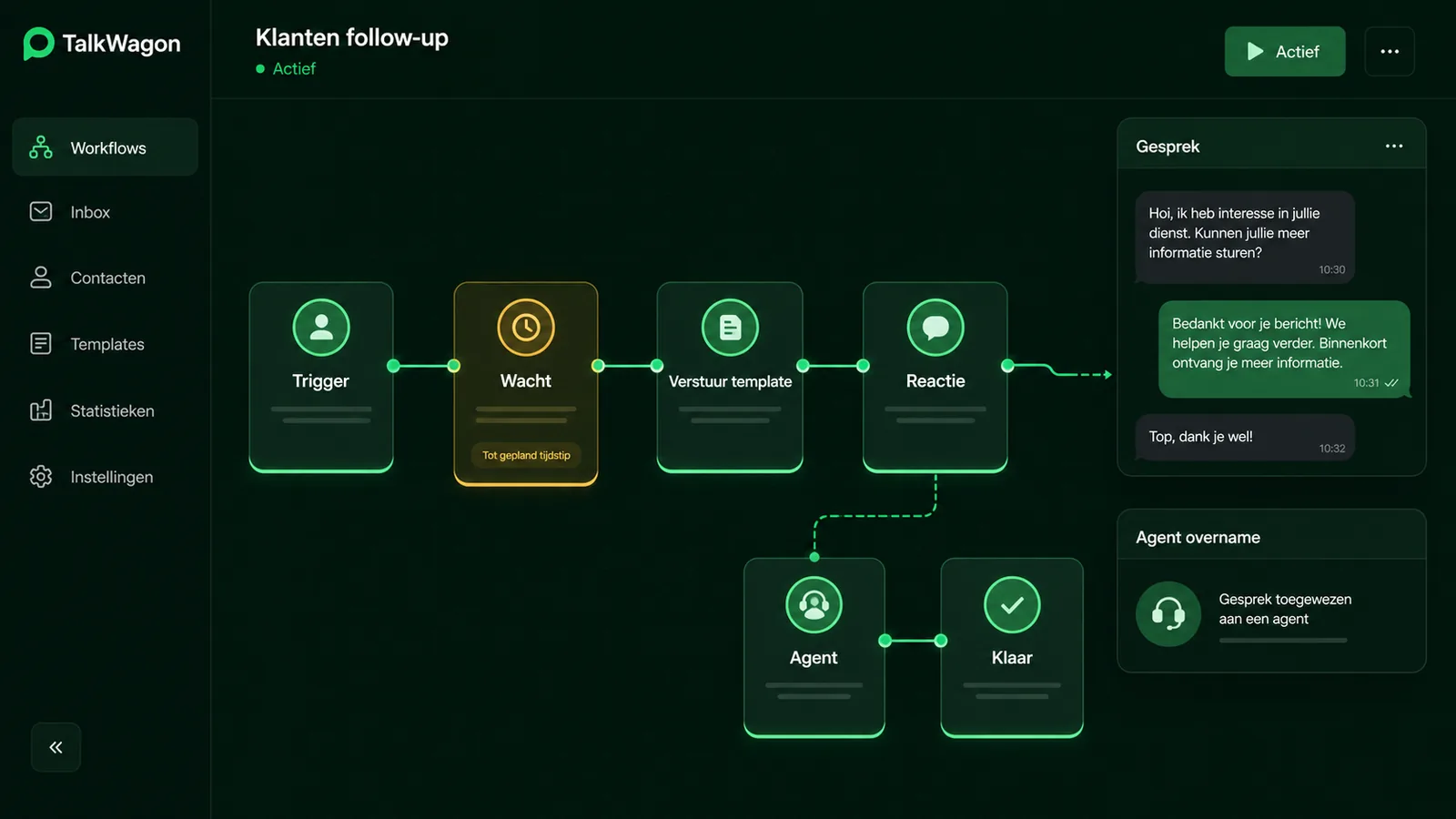Select the Verstuur template document icon
The image size is (1456, 819).
tap(730, 328)
